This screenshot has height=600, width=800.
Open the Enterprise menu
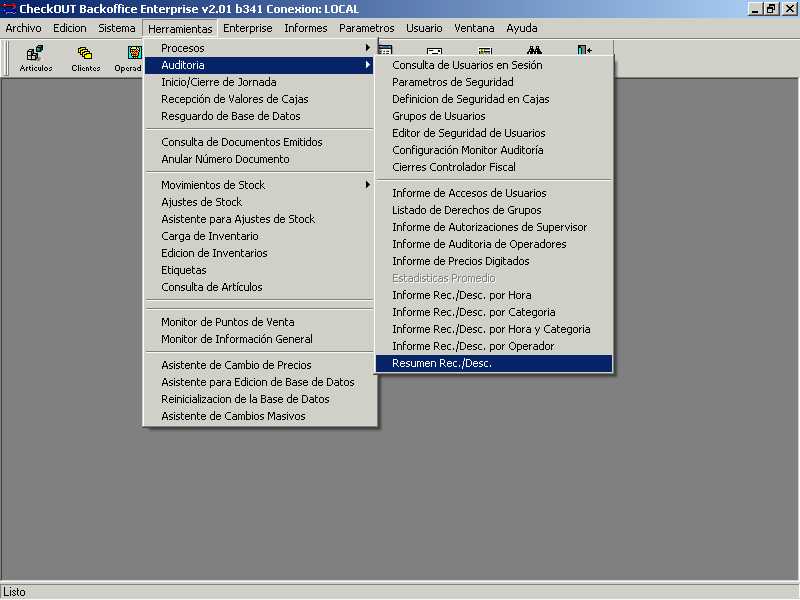(x=247, y=28)
